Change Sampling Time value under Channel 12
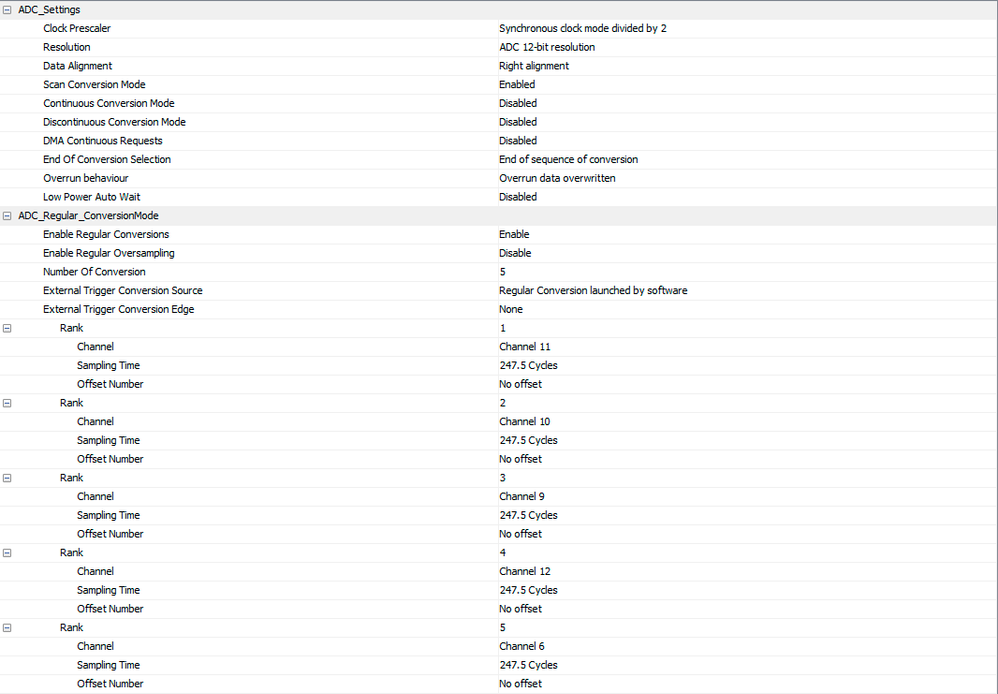Image resolution: width=998 pixels, height=694 pixels. pyautogui.click(x=528, y=590)
